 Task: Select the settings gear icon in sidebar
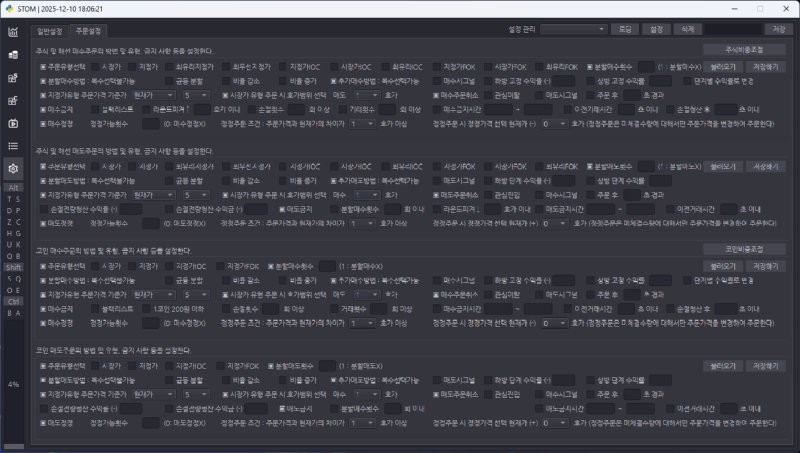[13, 168]
